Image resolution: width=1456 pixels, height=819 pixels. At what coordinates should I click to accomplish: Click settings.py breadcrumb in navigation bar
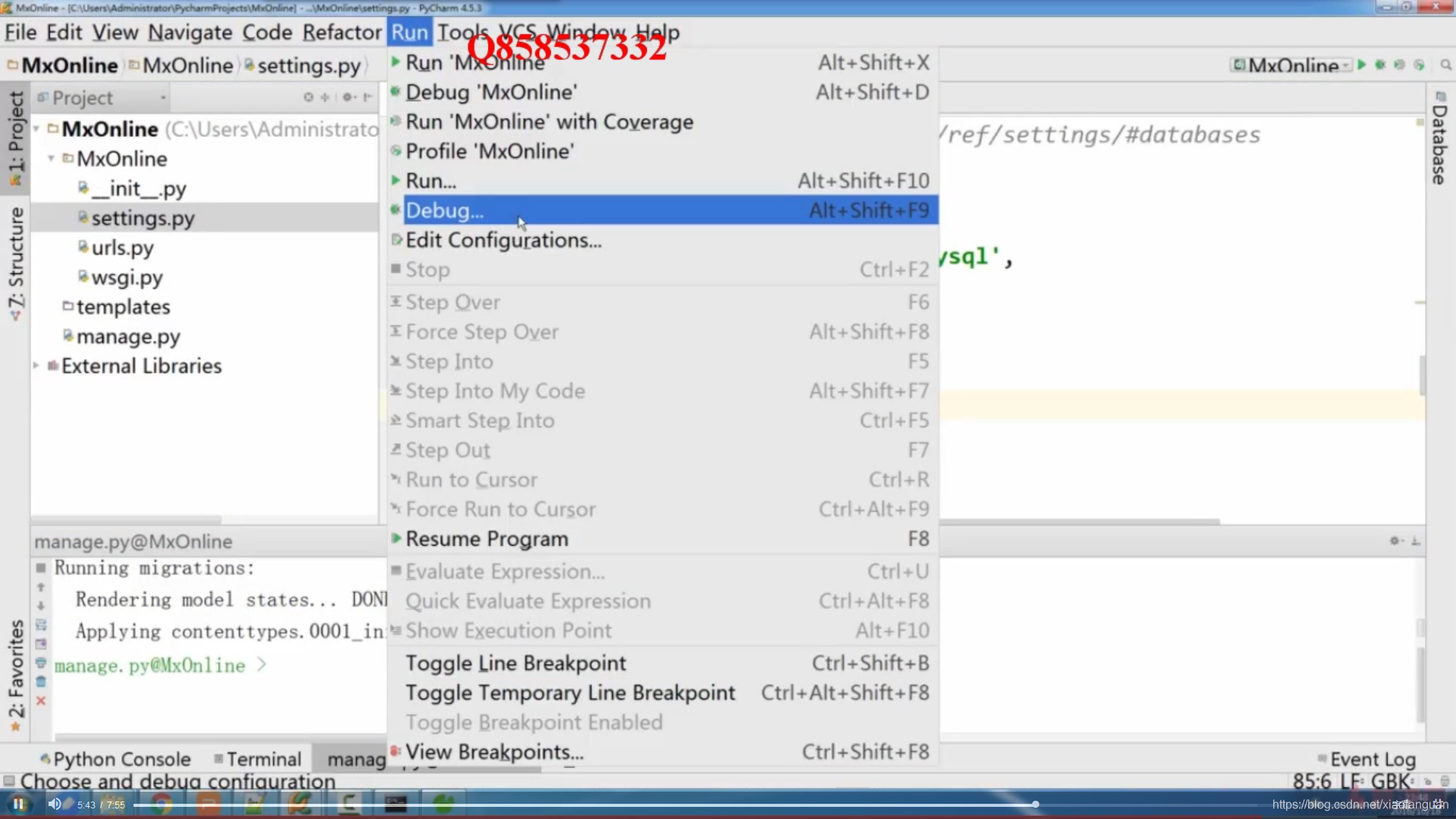[x=302, y=65]
